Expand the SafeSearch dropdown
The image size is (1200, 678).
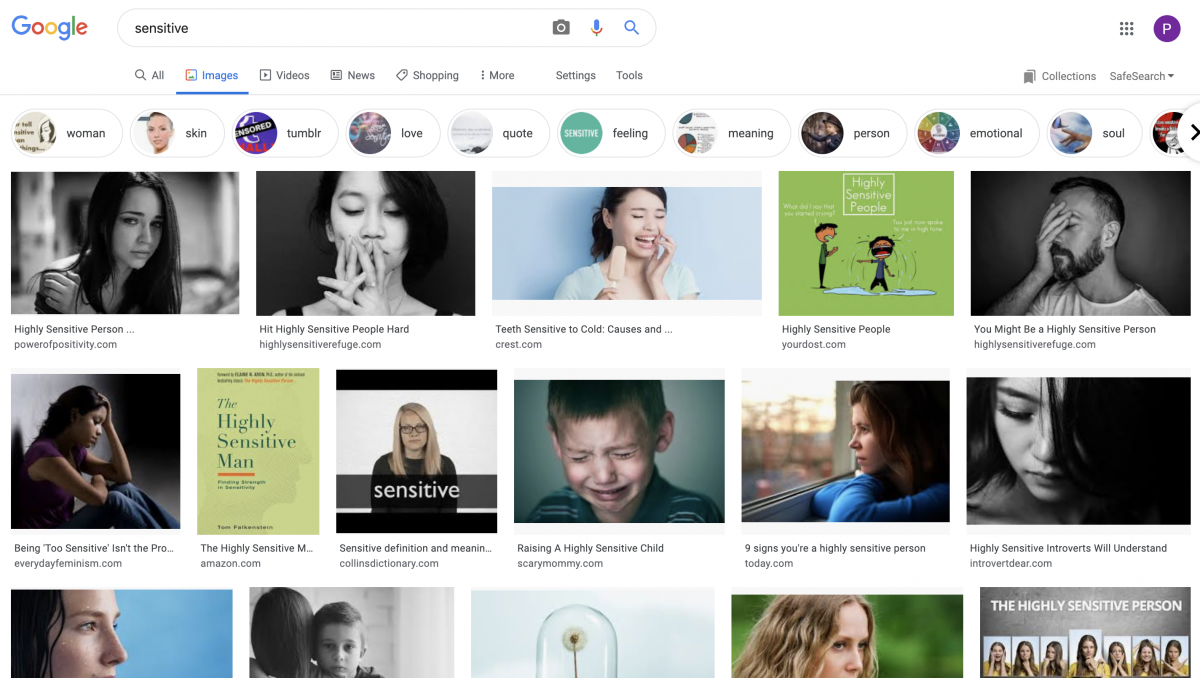pyautogui.click(x=1141, y=76)
